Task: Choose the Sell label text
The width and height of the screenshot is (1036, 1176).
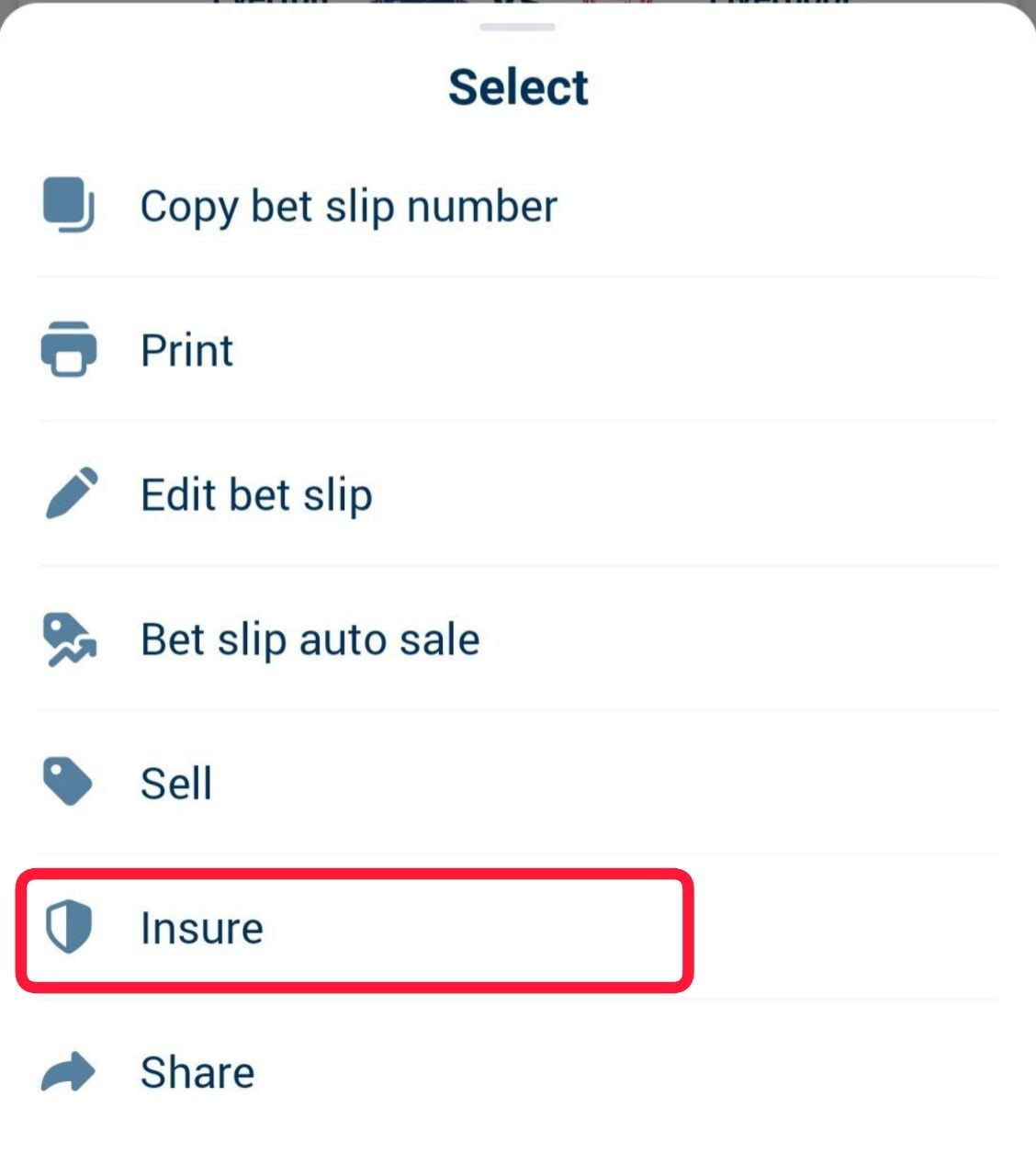Action: pos(175,784)
